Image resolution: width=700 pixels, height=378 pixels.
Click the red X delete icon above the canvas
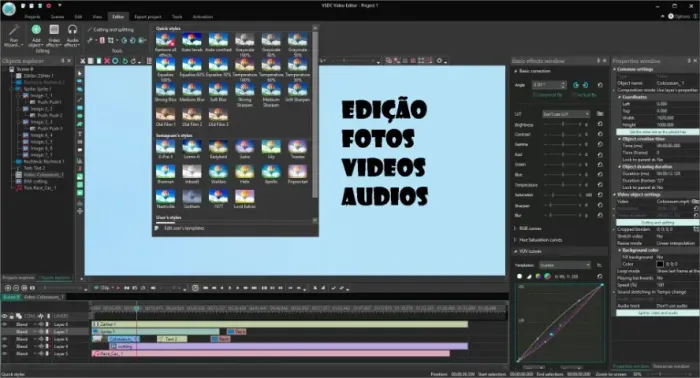[x=107, y=61]
